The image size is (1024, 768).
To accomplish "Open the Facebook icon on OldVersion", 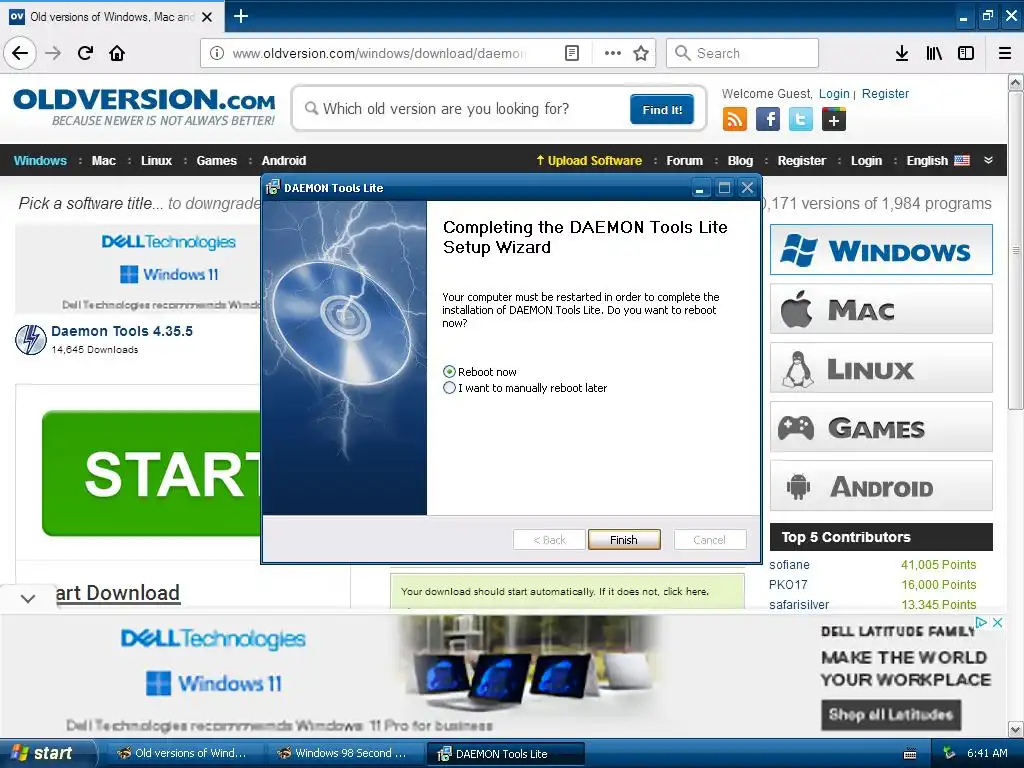I will 768,120.
